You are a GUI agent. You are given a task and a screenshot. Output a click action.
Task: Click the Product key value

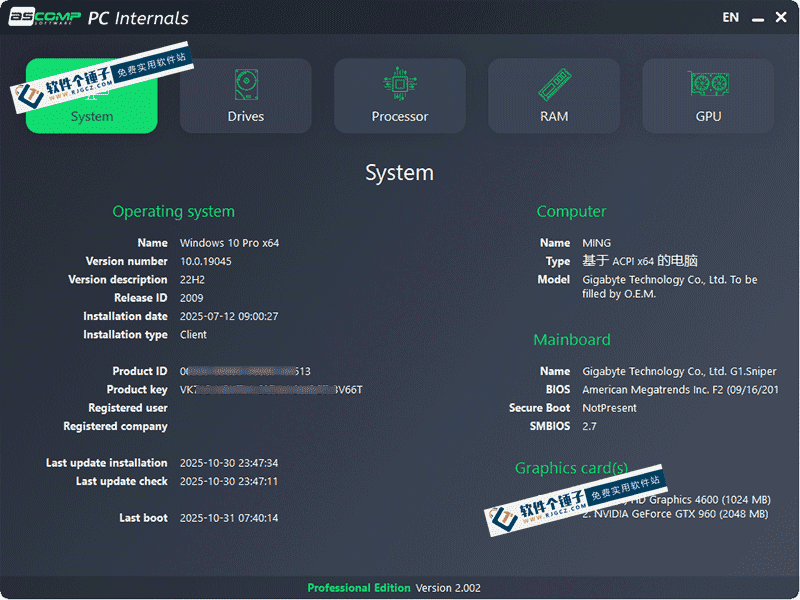point(270,390)
